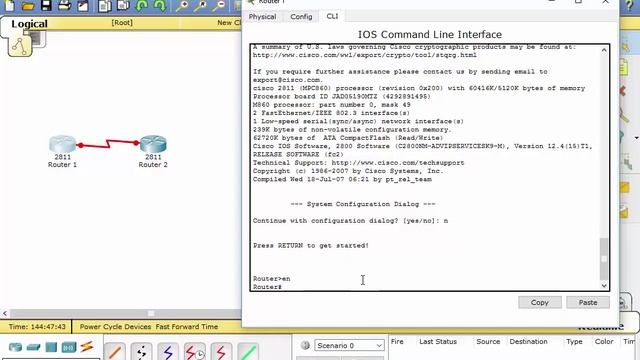
Task: Create a new file from toolbar
Action: point(9,5)
